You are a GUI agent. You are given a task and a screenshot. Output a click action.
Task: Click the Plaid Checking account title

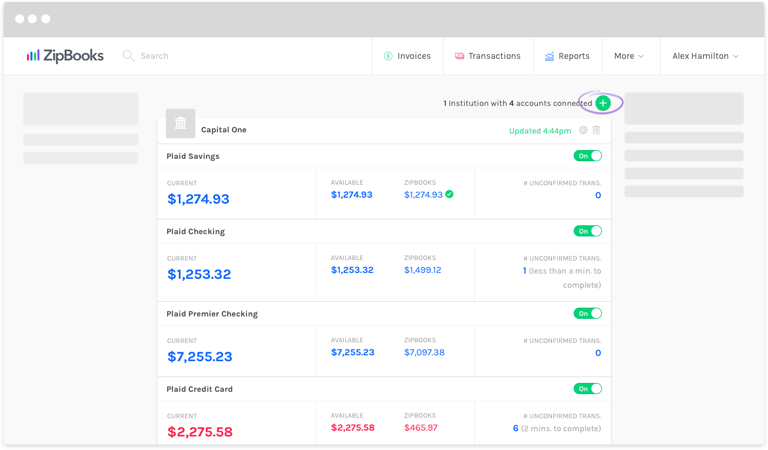195,232
